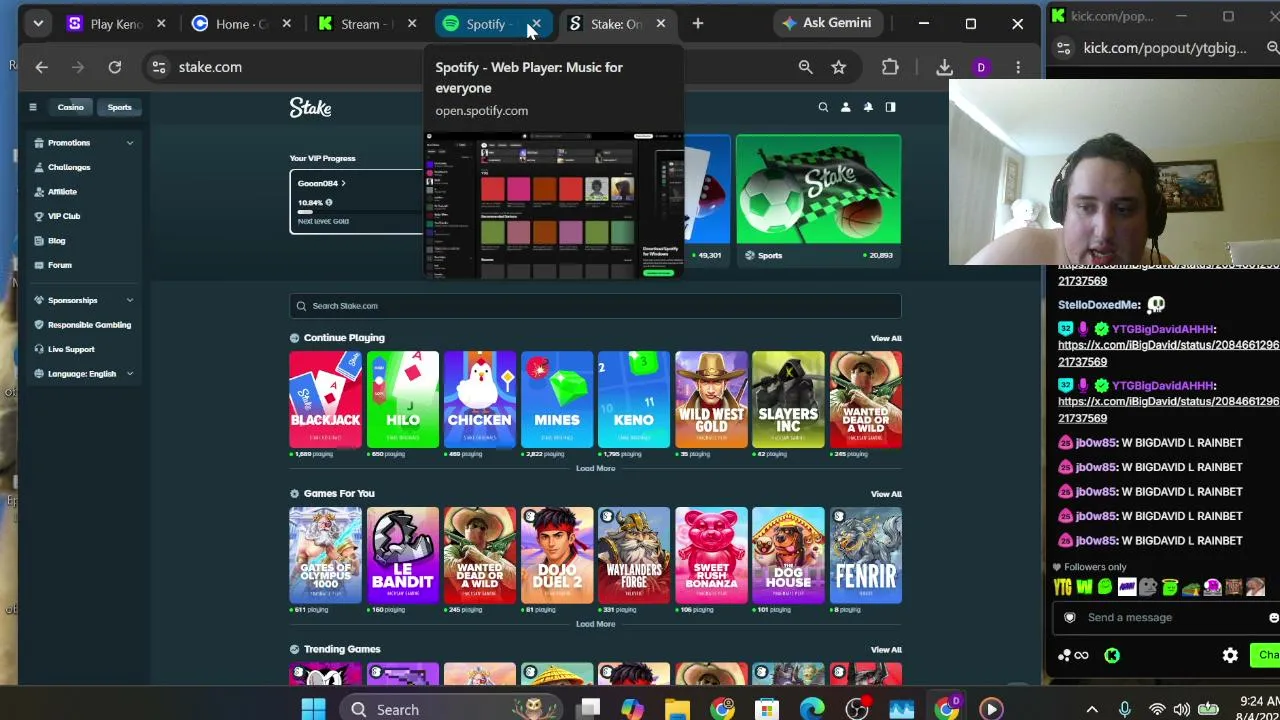Open the Stake sidebar hamburger menu
This screenshot has width=1280, height=720.
(32, 107)
